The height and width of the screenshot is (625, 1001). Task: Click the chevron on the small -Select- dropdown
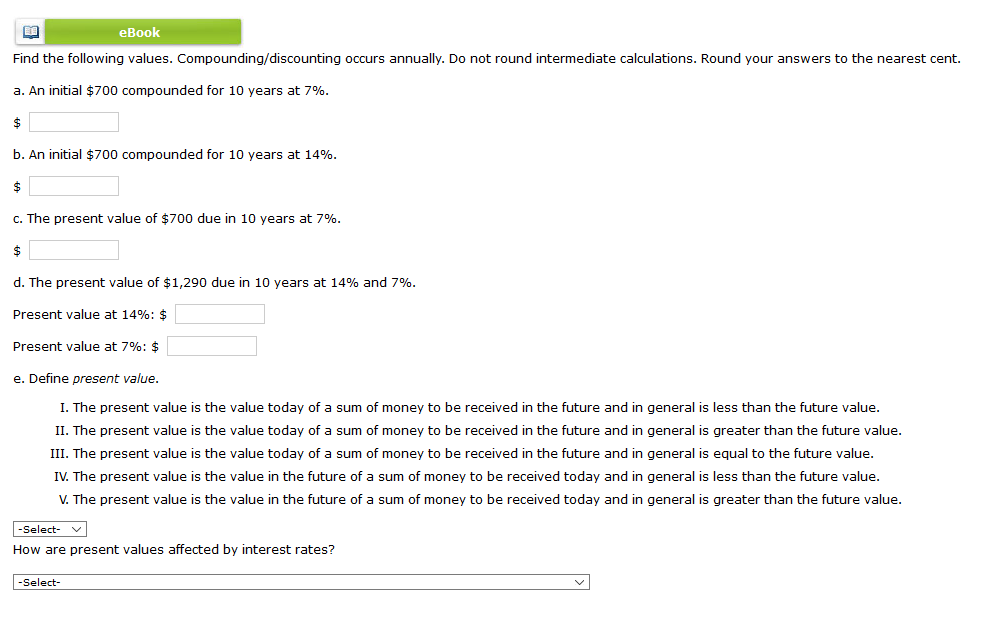pos(77,528)
